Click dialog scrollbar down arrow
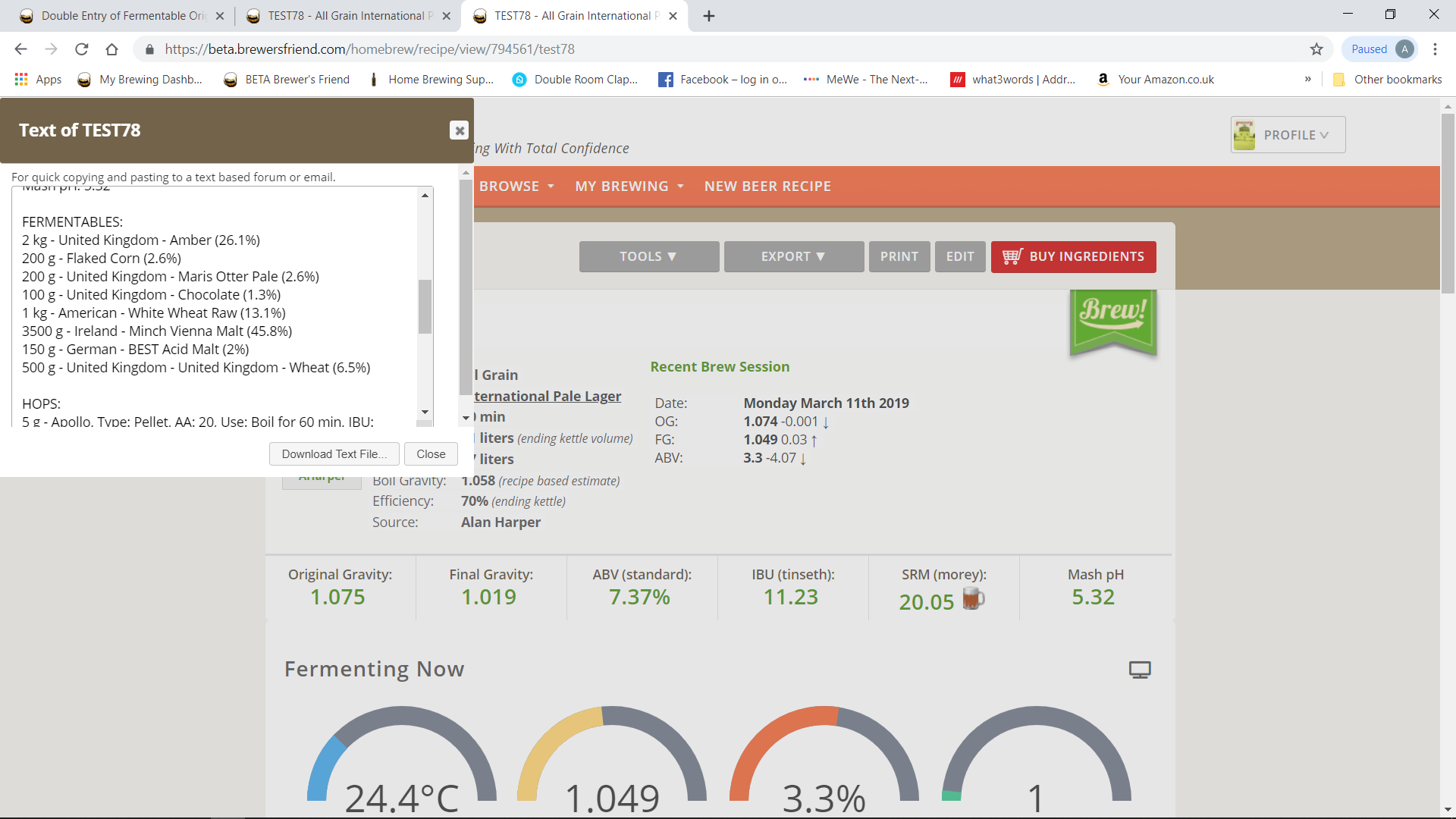Viewport: 1456px width, 819px height. (x=466, y=418)
